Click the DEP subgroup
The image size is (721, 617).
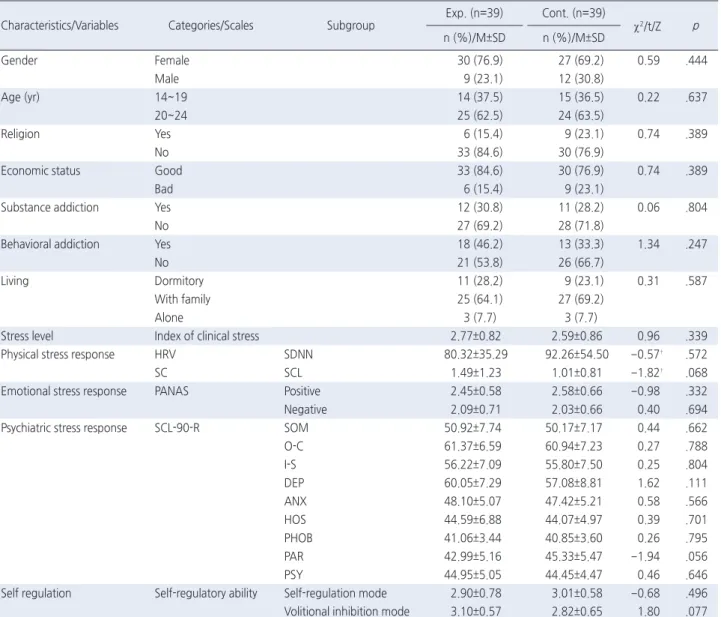294,483
